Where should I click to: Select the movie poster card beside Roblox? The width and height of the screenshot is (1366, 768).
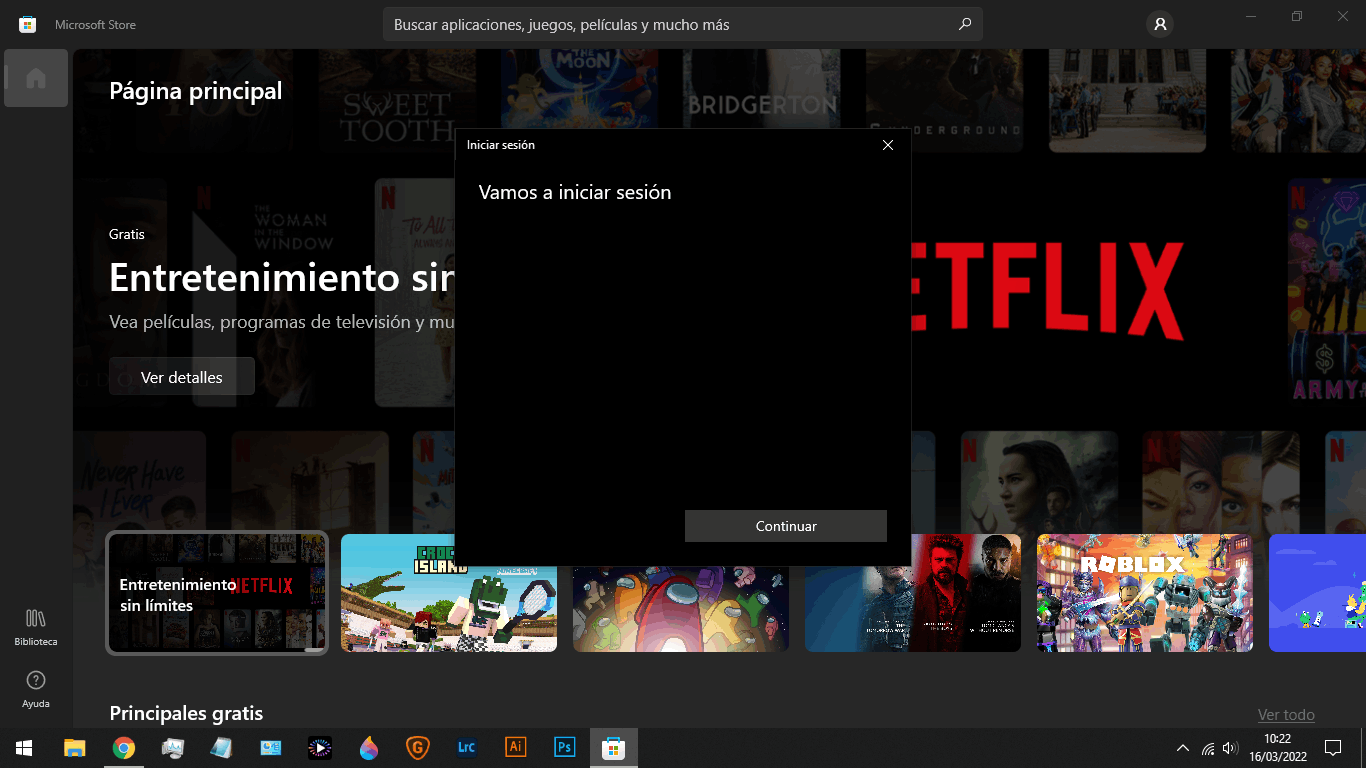pyautogui.click(x=913, y=593)
